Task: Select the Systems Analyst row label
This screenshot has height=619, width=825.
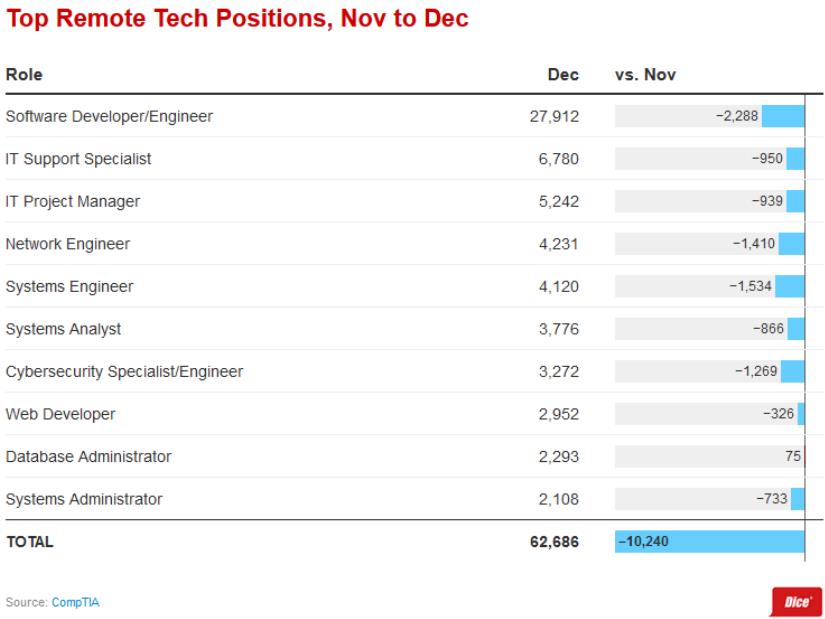Action: click(63, 329)
